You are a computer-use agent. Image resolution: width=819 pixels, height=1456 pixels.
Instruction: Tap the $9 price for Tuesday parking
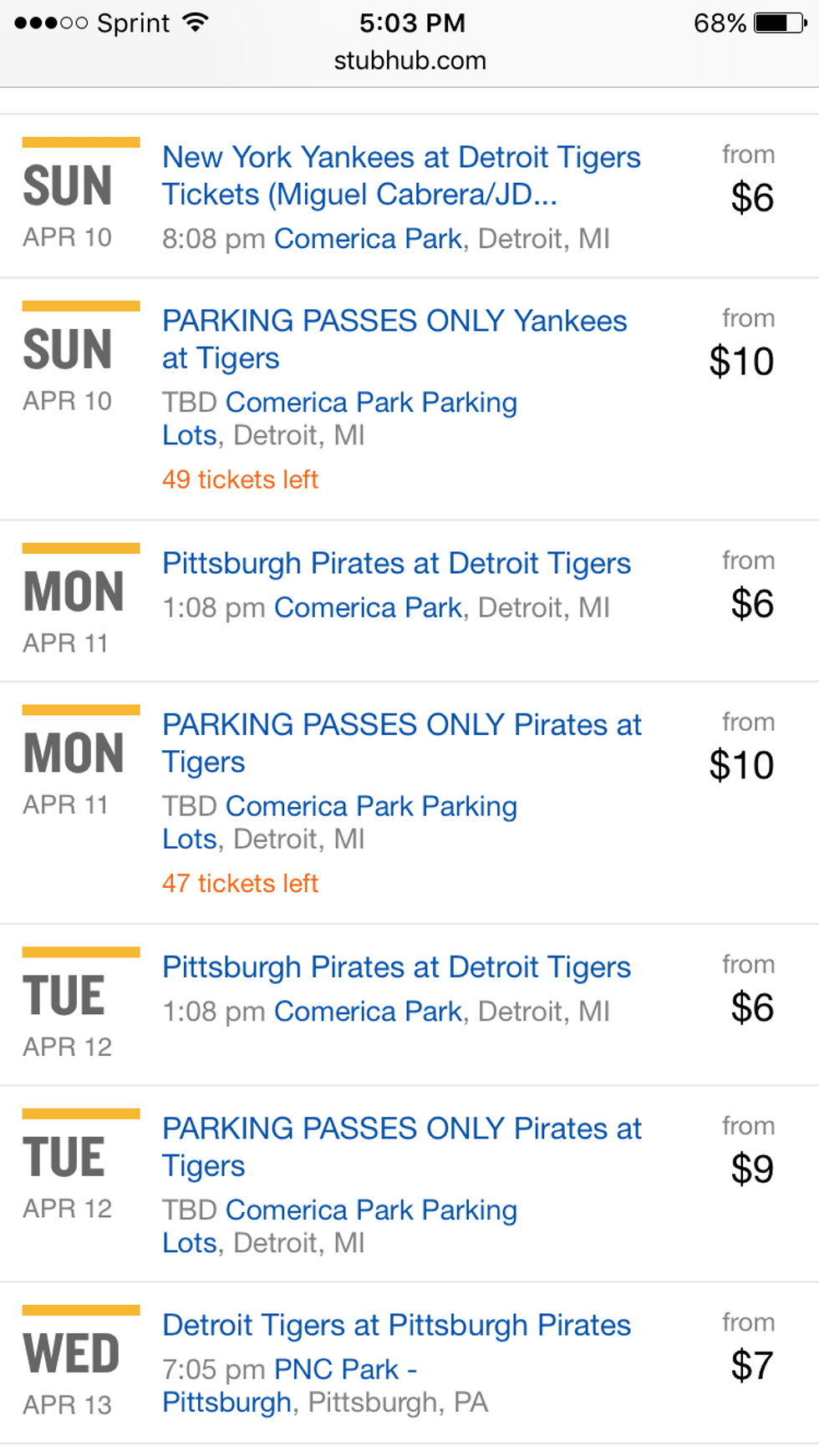[x=751, y=1169]
